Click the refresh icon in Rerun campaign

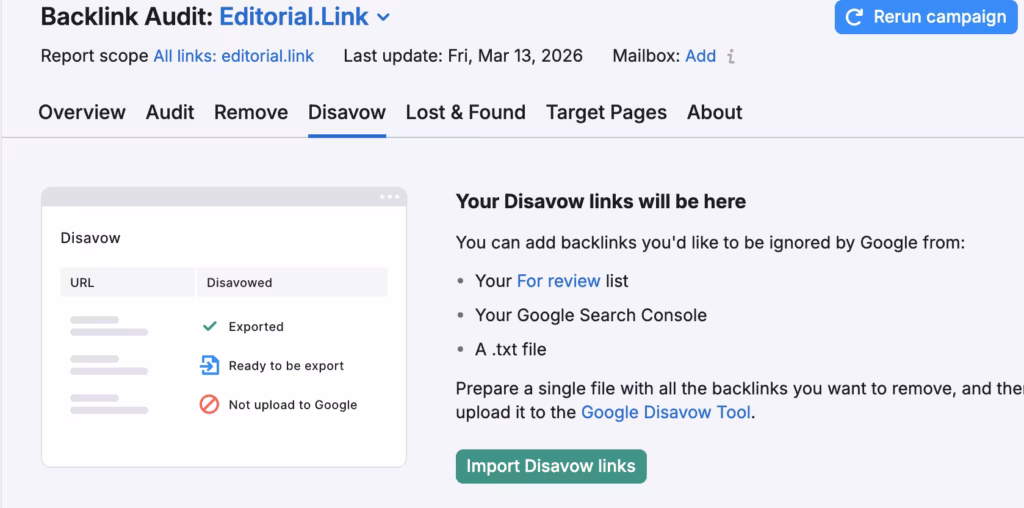(x=854, y=17)
